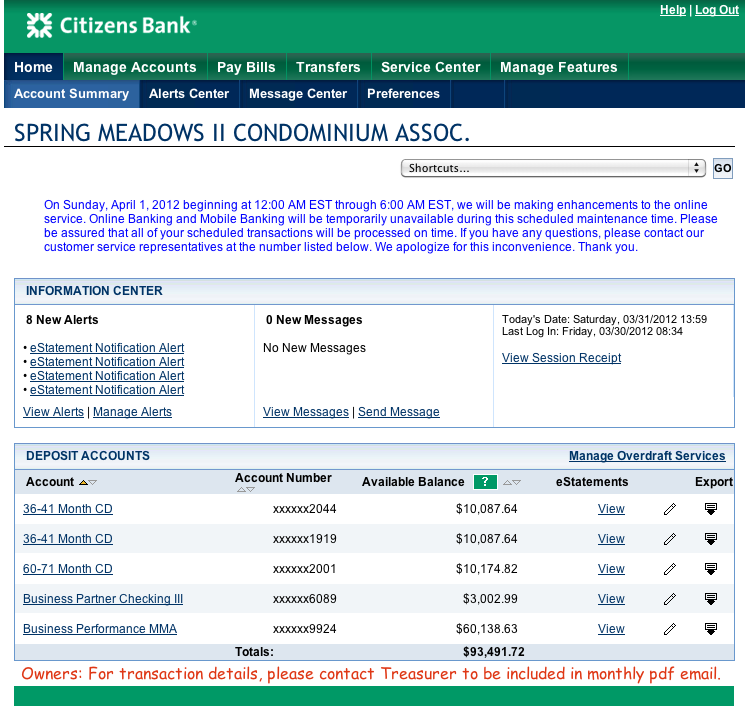
Task: Click the account number xxxxxx9924
Action: [x=305, y=629]
